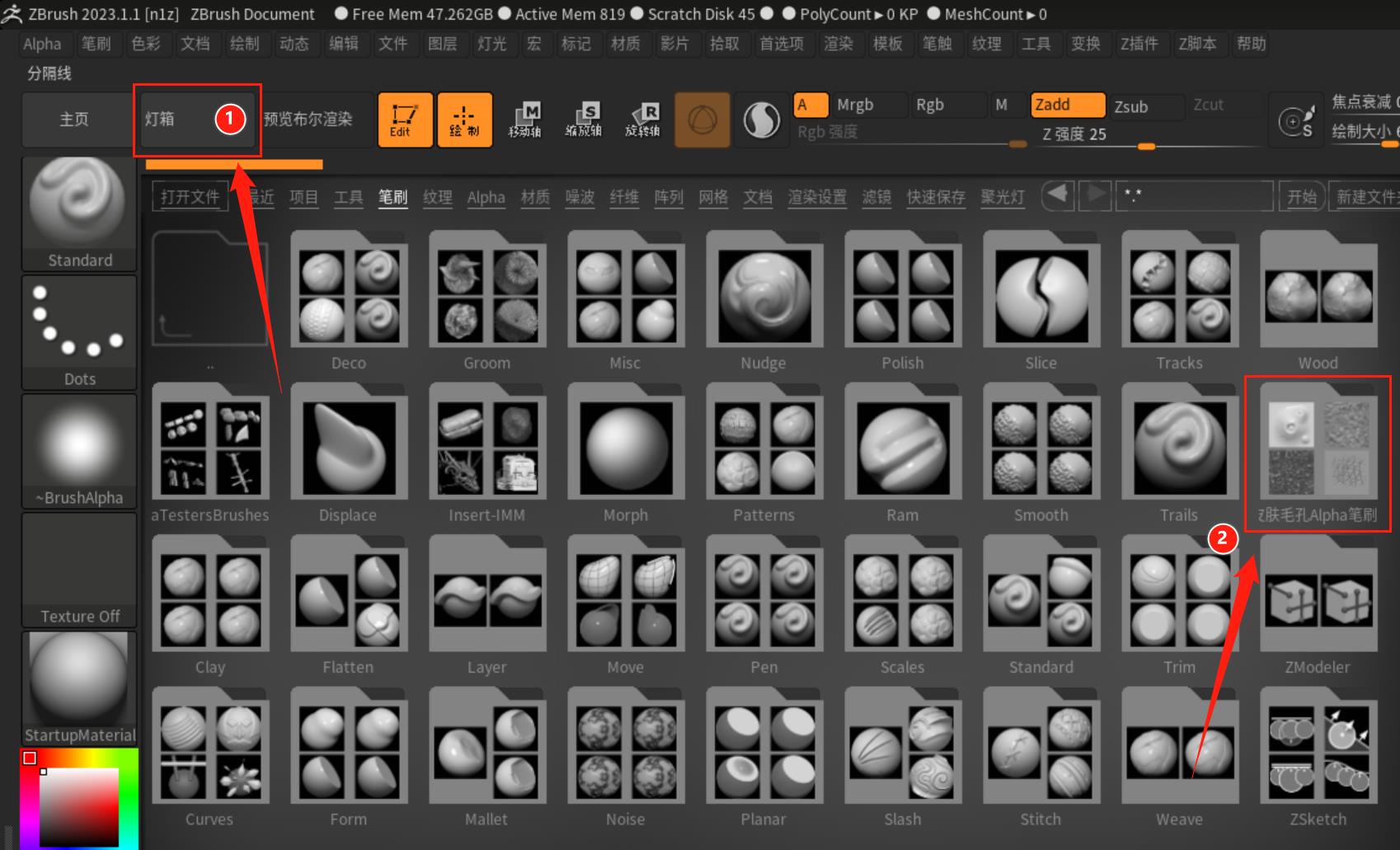Click the symmetry S dial icon
Viewport: 1400px width, 850px height.
[1295, 121]
